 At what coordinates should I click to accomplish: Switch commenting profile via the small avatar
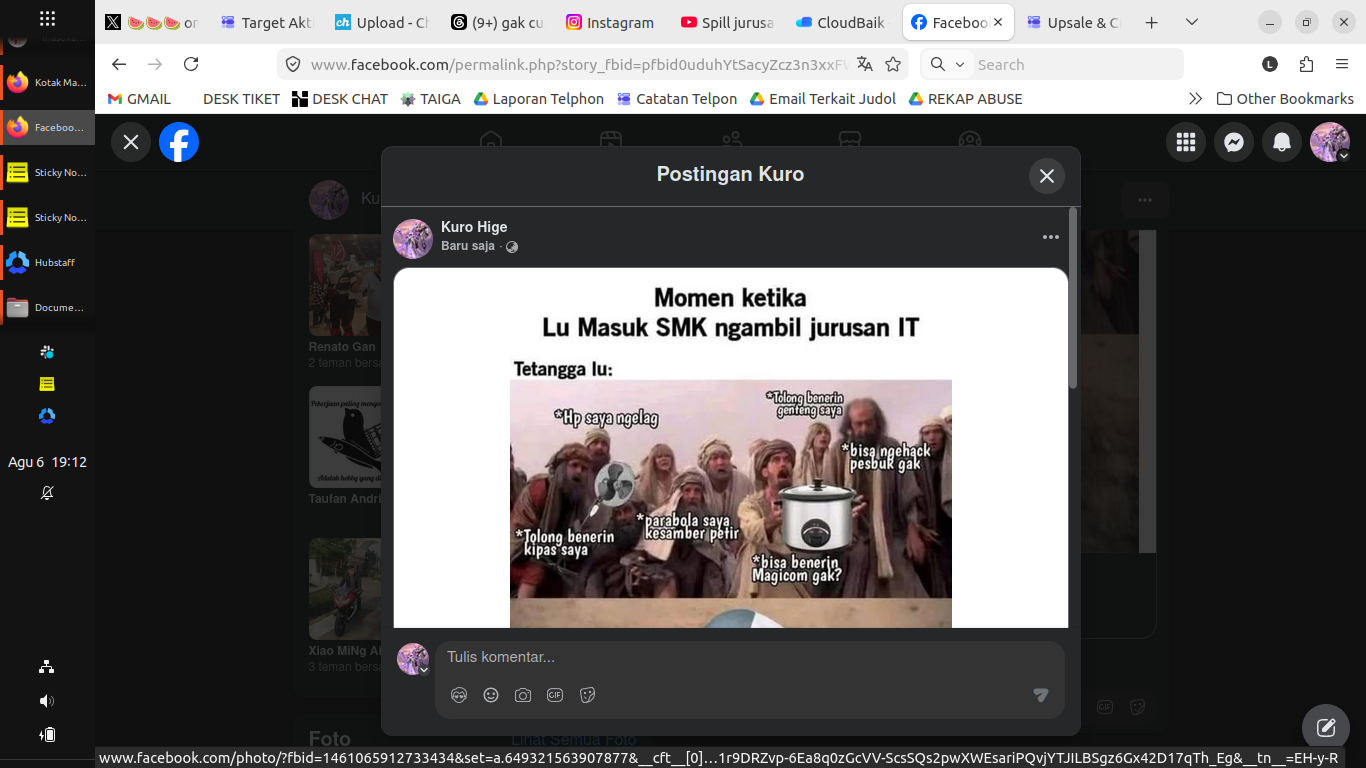pos(413,659)
